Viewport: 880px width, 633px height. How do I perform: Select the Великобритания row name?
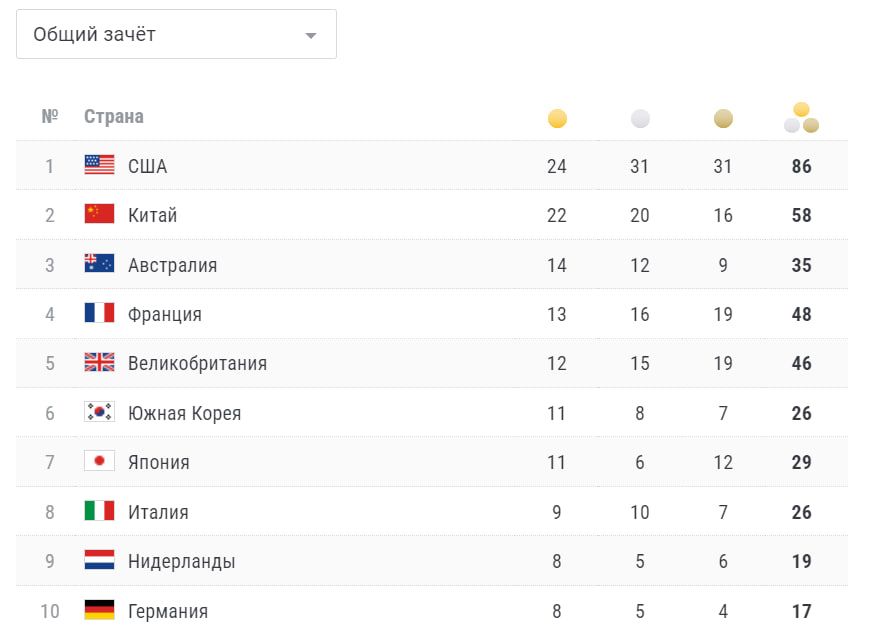(x=197, y=363)
